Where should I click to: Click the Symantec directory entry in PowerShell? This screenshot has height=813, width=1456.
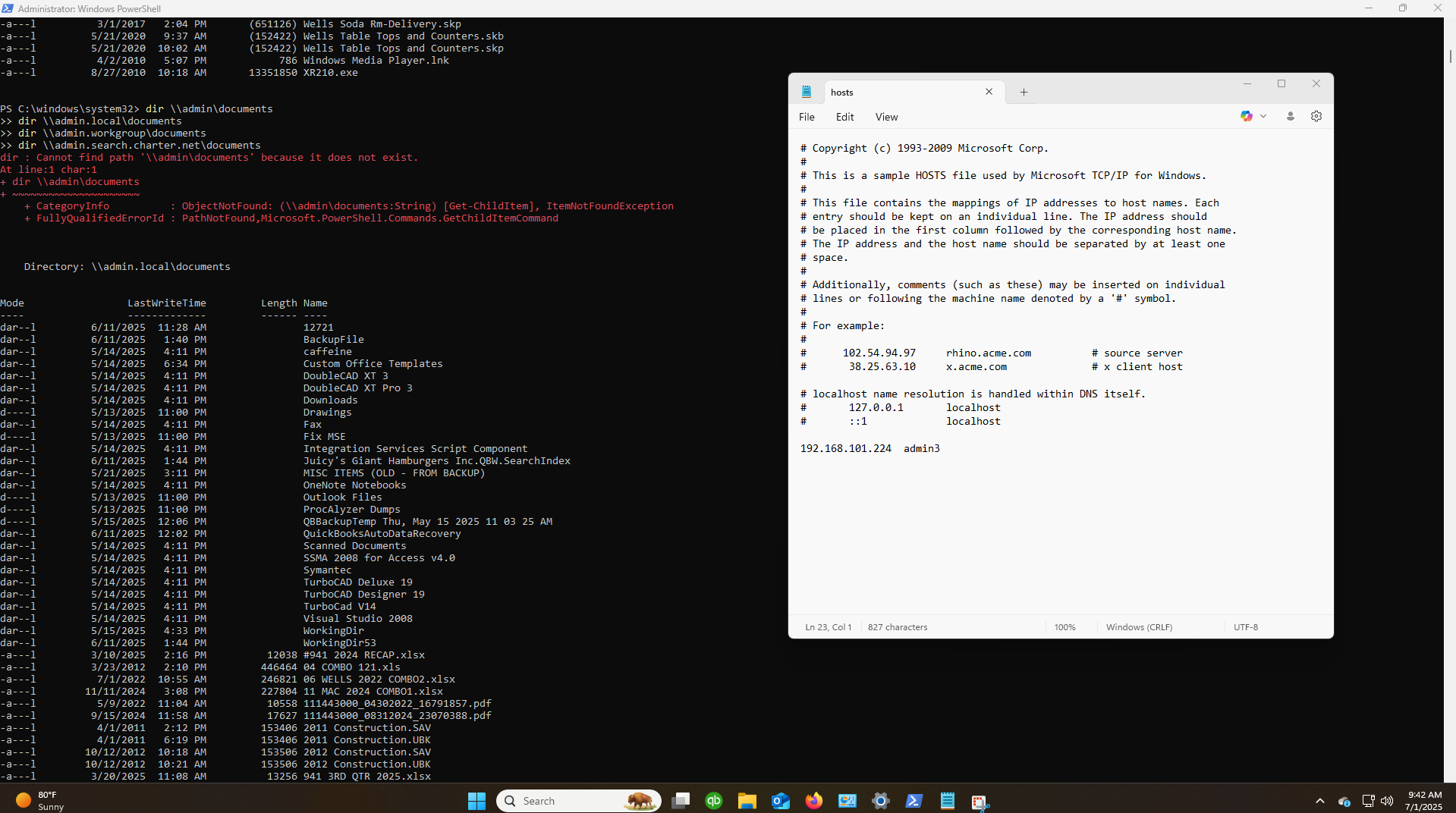click(327, 570)
